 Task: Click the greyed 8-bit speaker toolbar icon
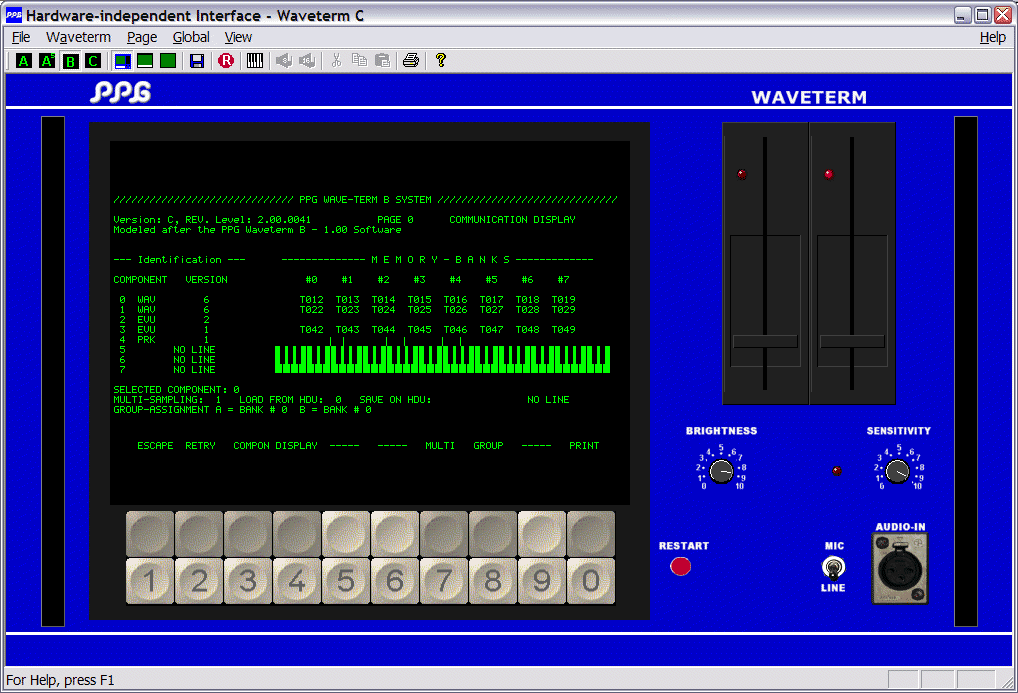[x=284, y=61]
